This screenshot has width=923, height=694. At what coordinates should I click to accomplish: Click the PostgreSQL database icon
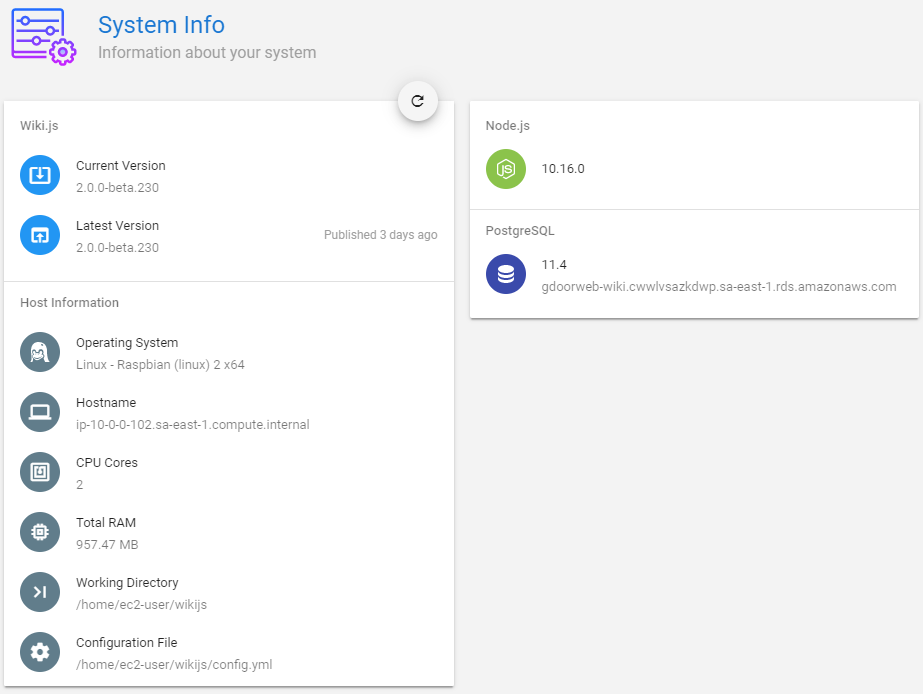(x=506, y=274)
